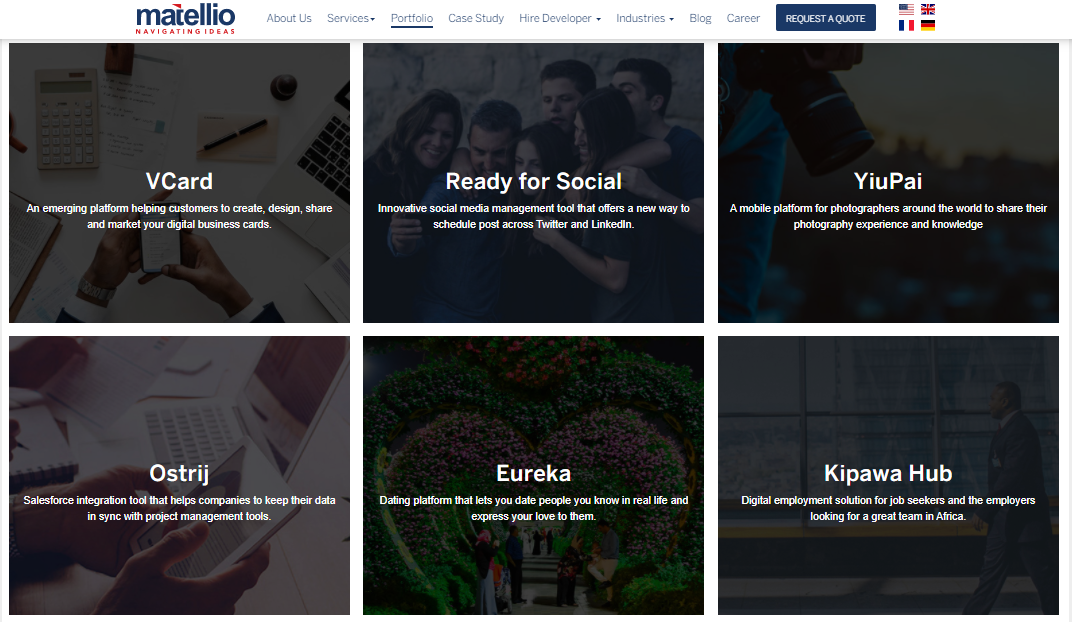Open the VCard portfolio item

179,182
